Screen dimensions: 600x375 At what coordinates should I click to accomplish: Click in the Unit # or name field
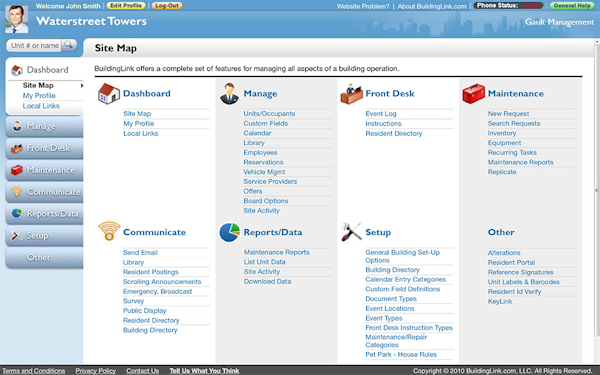point(34,45)
